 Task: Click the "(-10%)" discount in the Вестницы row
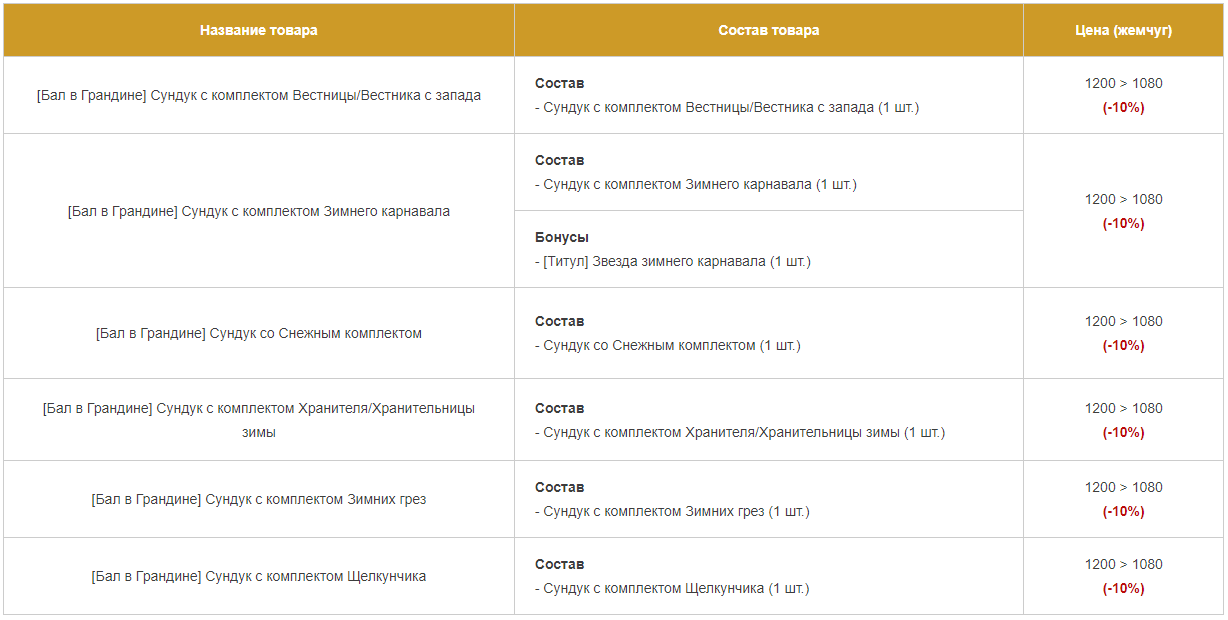click(1123, 107)
